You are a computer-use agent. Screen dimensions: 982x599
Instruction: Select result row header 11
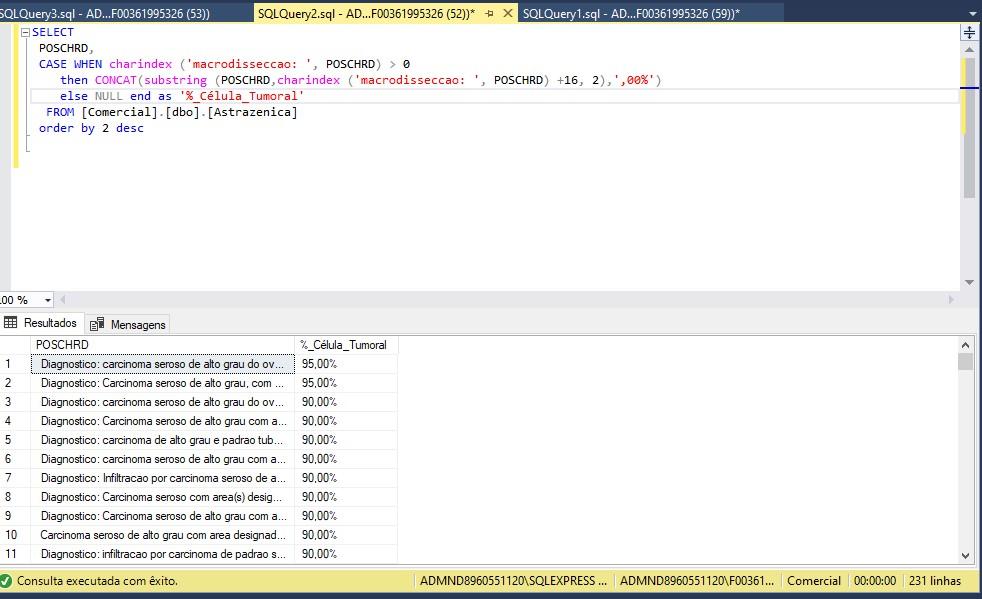[x=15, y=554]
